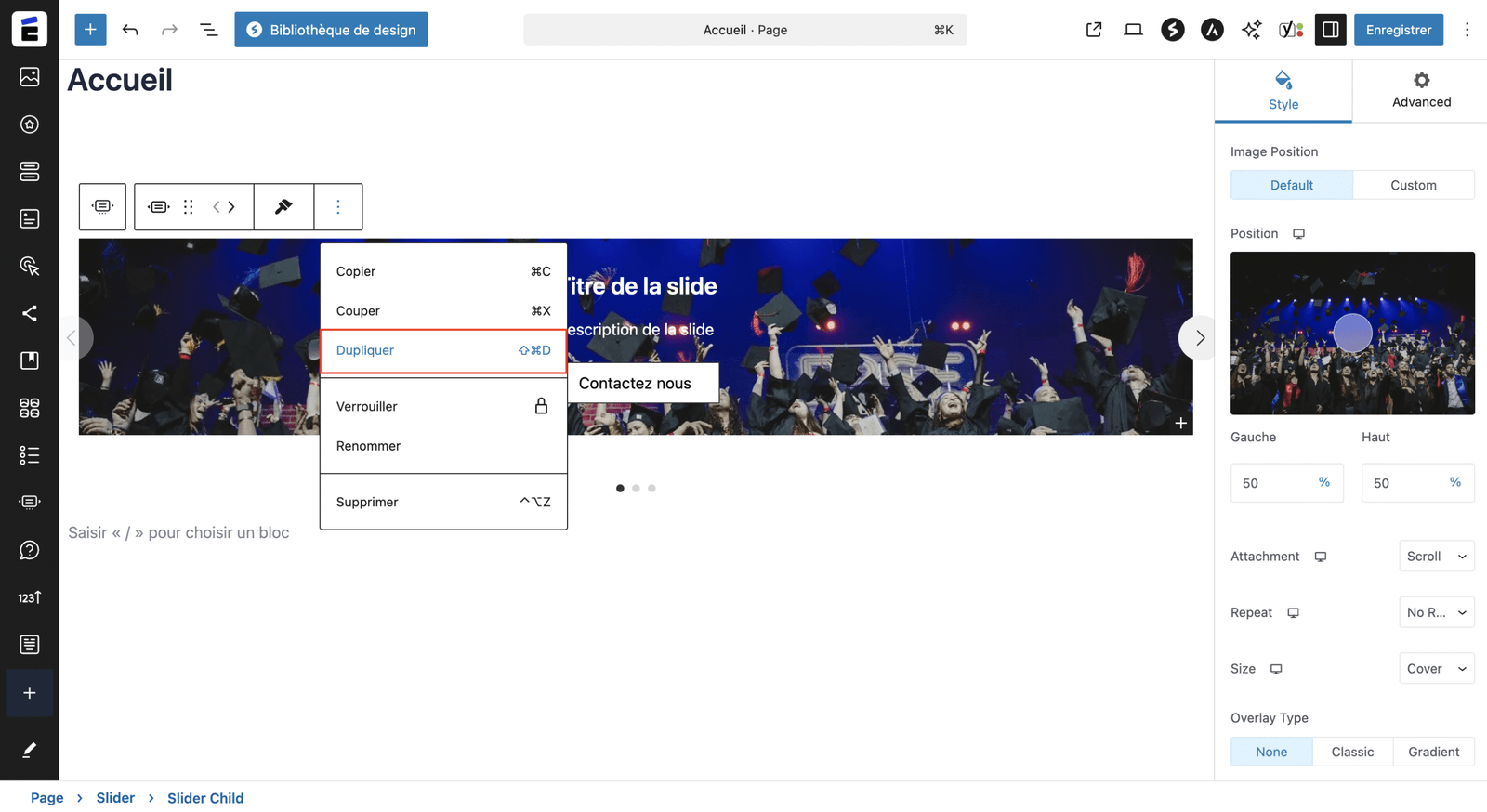Choose Gradient overlay type
The image size is (1487, 812).
[x=1433, y=752]
